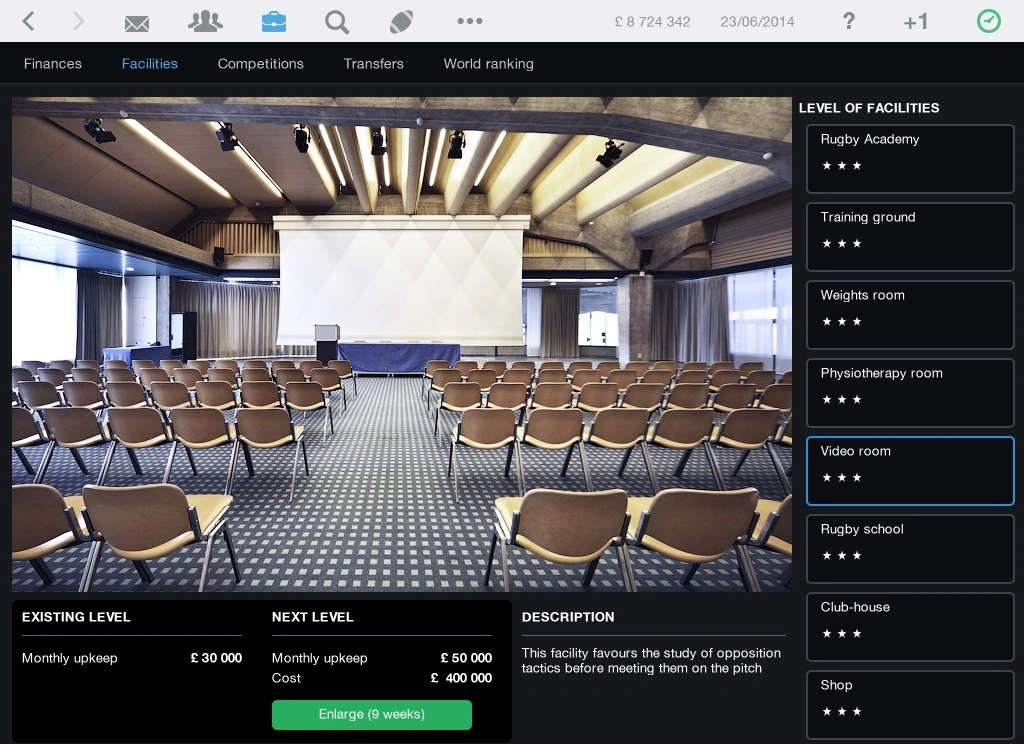Select the Rugby Academy facility

click(909, 158)
